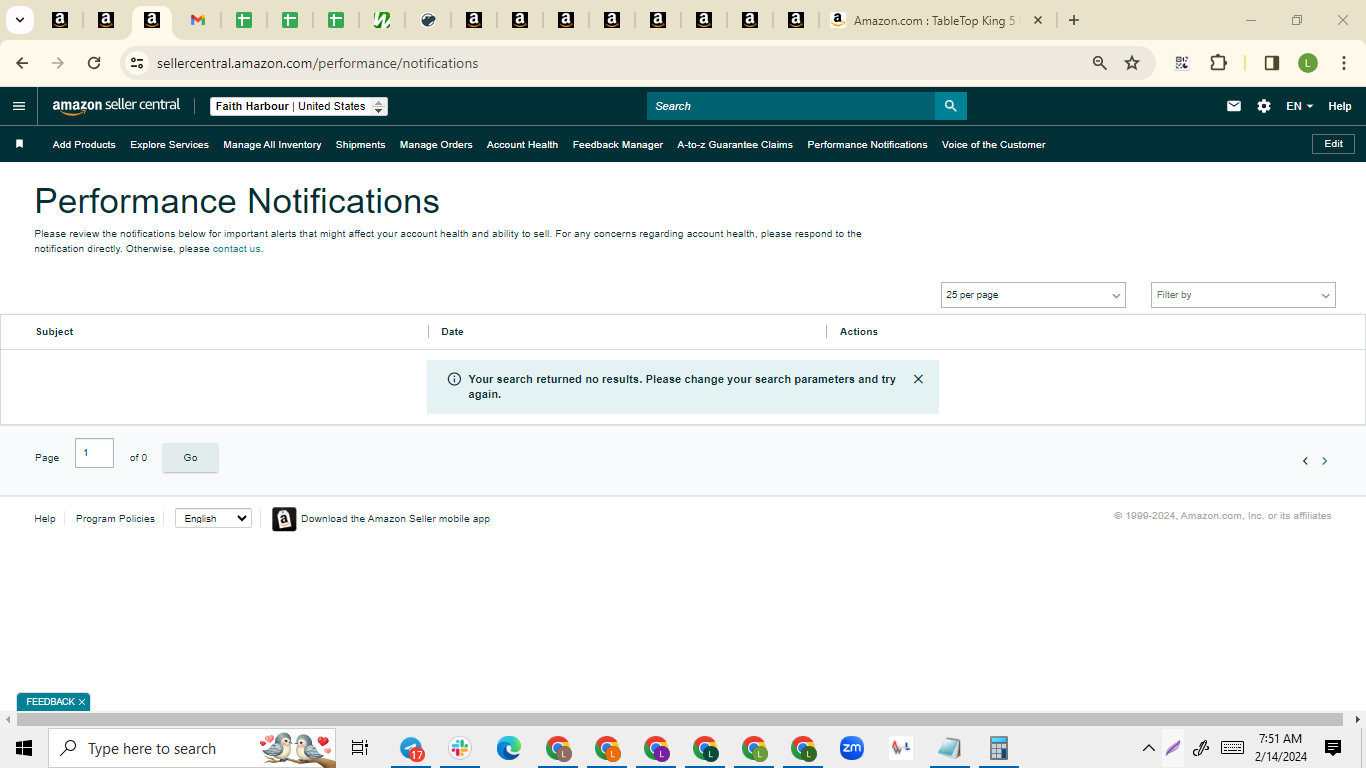Image resolution: width=1366 pixels, height=768 pixels.
Task: Open the Windows Start menu
Action: pyautogui.click(x=24, y=748)
